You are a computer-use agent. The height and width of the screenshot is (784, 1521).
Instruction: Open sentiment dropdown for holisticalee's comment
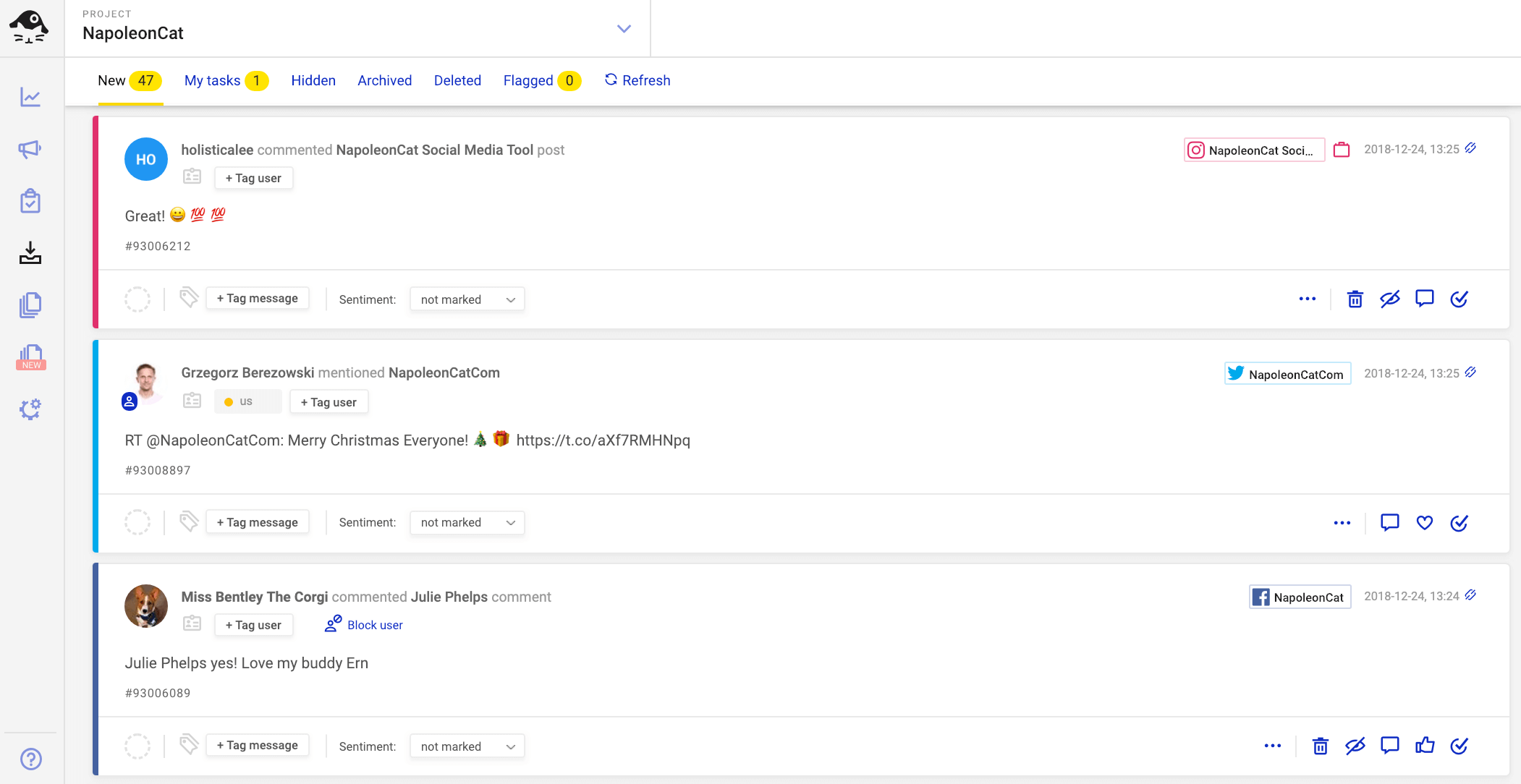[467, 299]
